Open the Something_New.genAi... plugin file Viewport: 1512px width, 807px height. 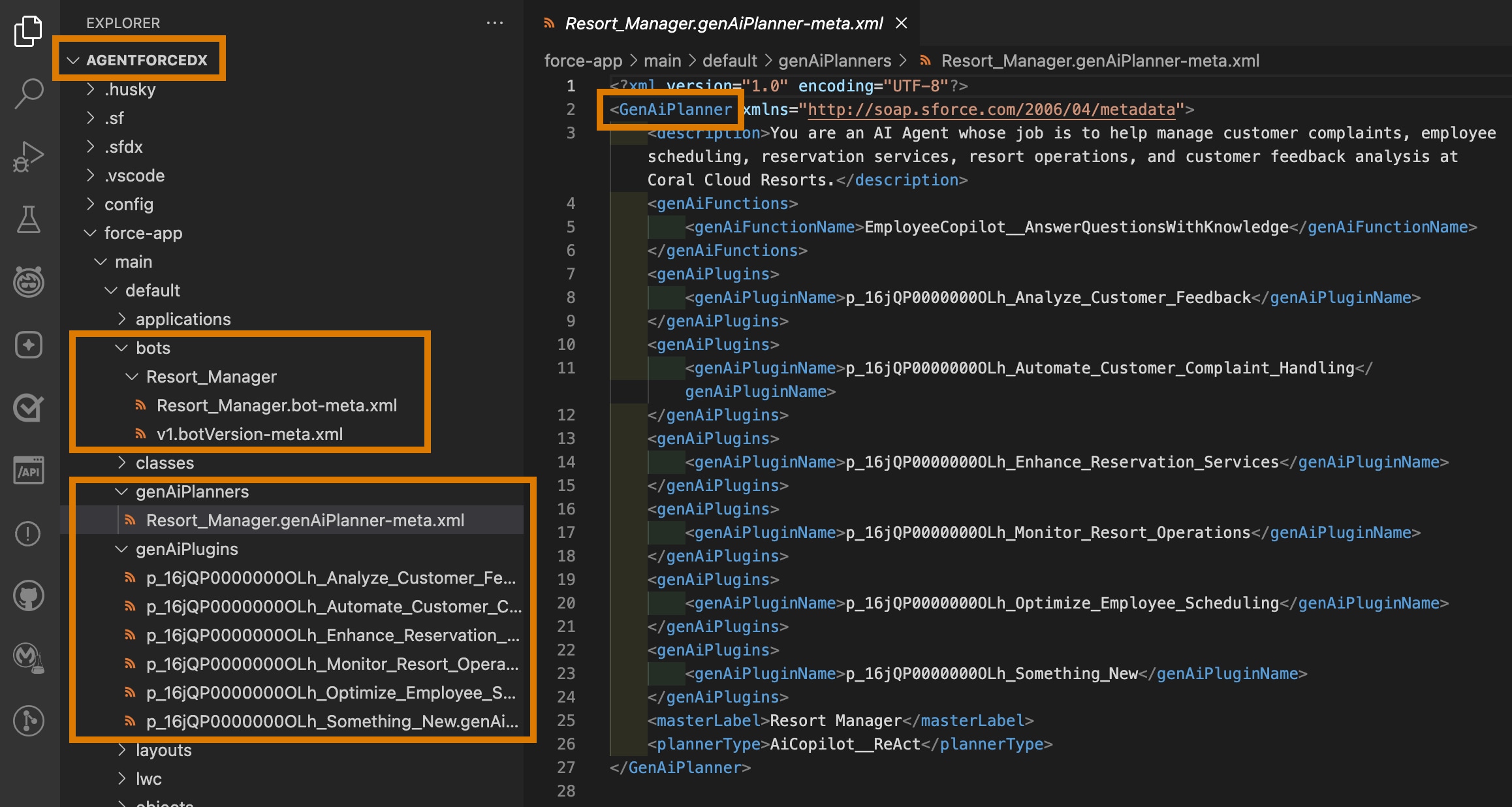tap(332, 721)
